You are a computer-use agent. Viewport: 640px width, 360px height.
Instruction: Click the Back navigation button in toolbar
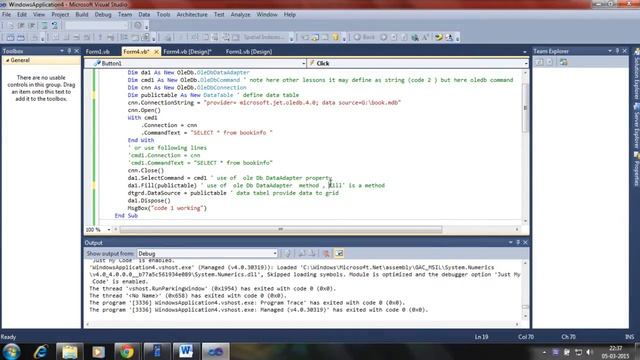tap(364, 37)
